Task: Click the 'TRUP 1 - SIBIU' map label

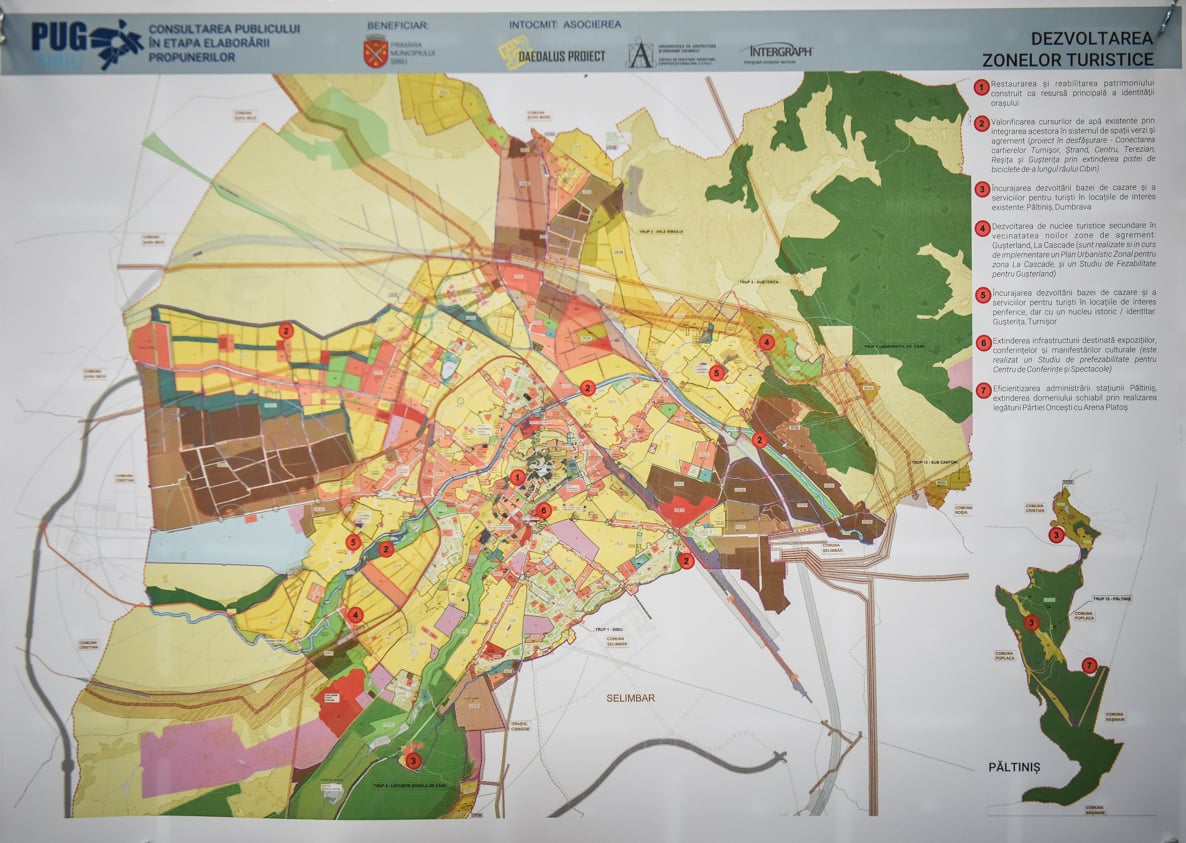Action: pyautogui.click(x=608, y=630)
